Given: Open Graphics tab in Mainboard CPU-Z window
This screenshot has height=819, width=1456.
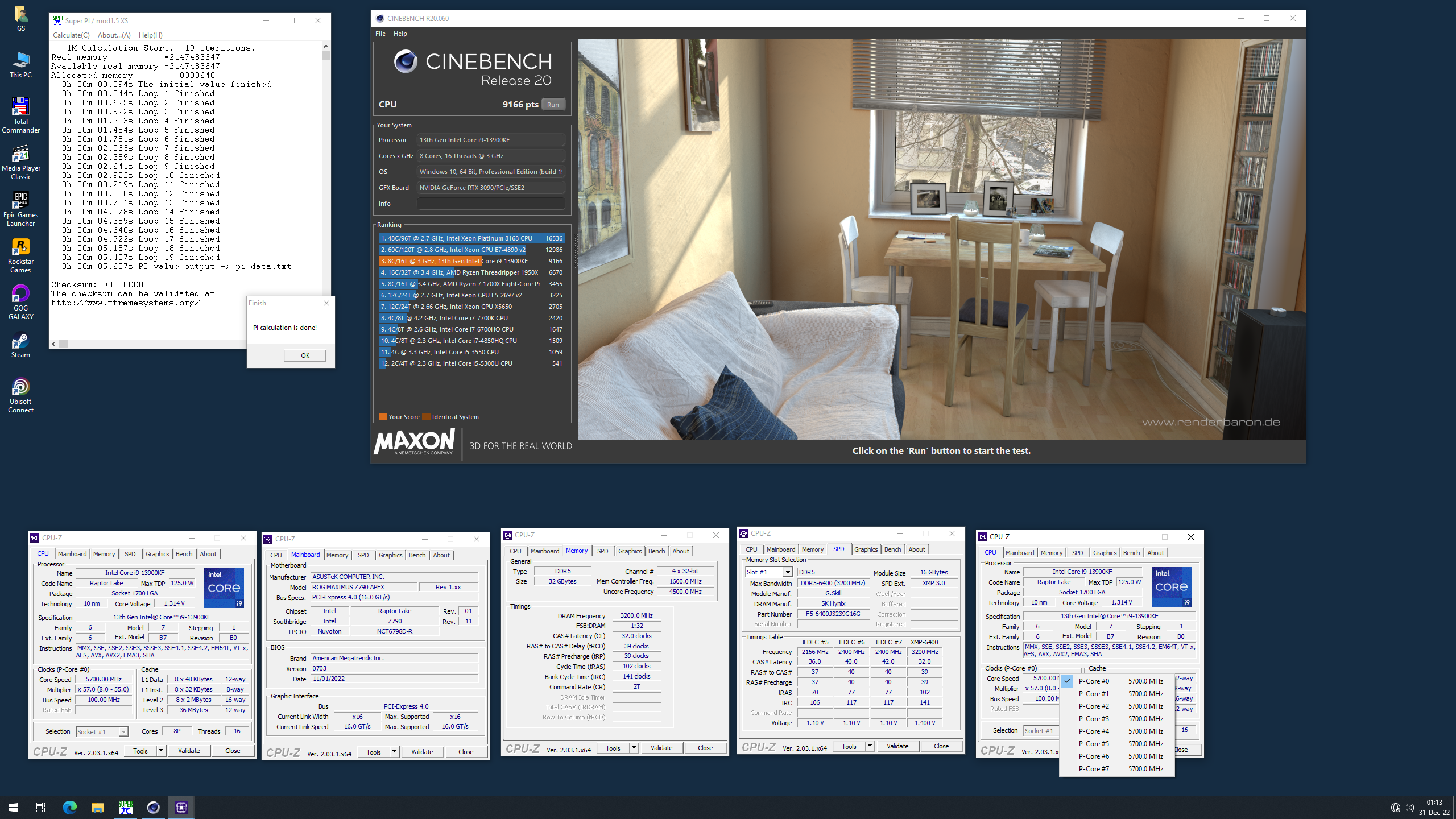Looking at the screenshot, I should [390, 555].
